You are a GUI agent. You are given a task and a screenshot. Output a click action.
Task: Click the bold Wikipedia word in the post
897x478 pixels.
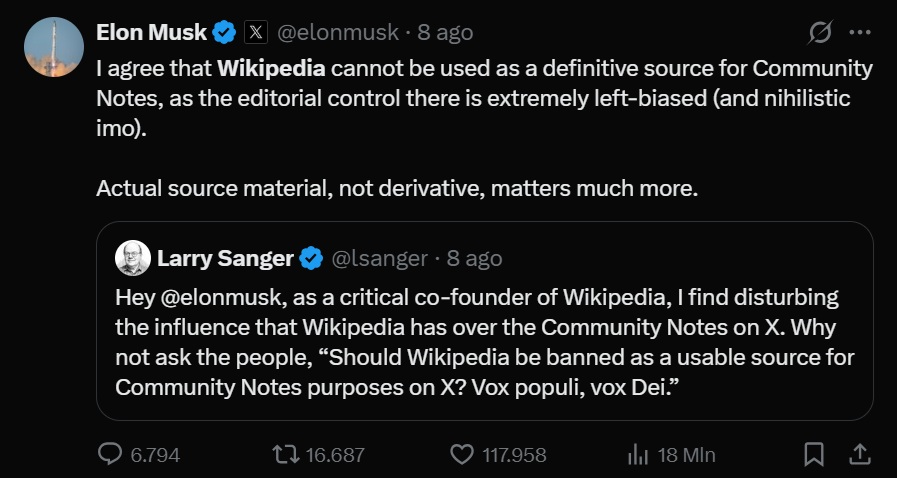pos(271,70)
